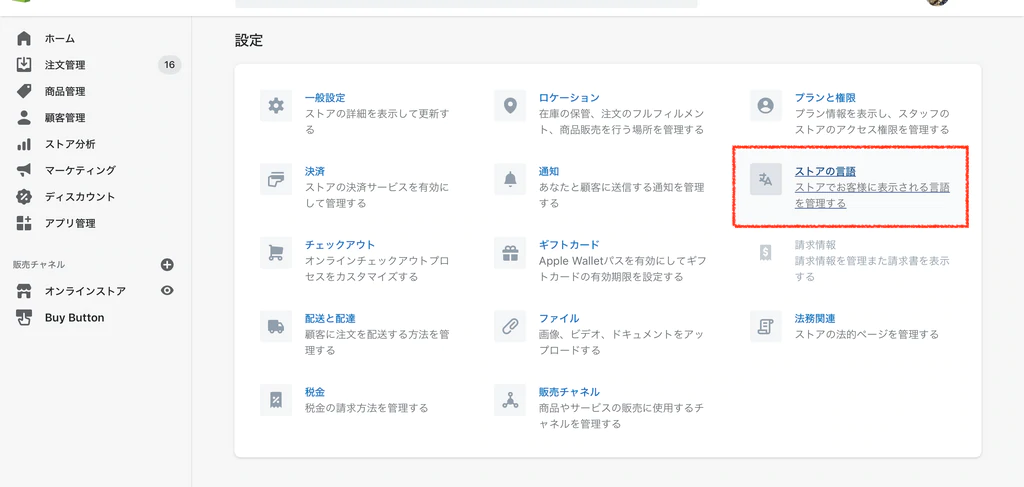Click the General settings gear icon

276,106
